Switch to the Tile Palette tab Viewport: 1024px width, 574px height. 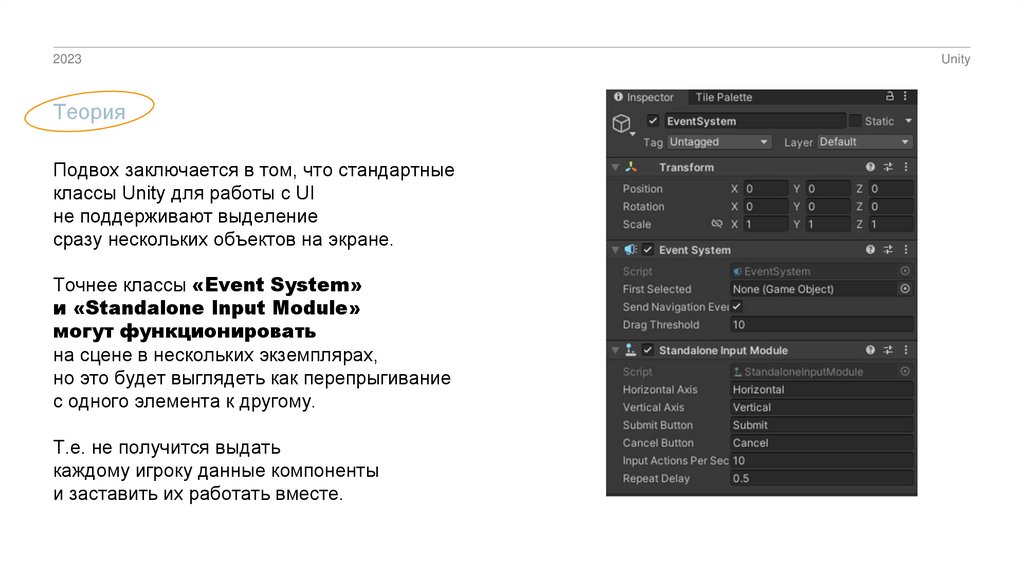click(723, 97)
